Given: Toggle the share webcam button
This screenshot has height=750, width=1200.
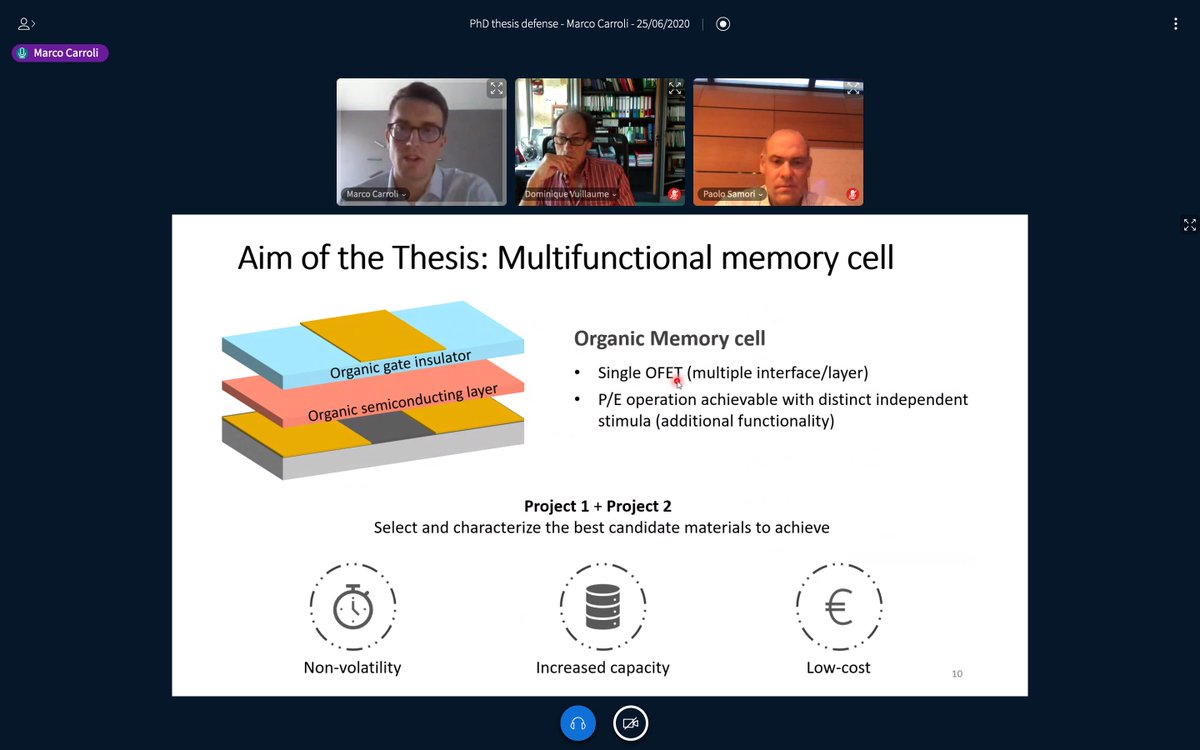Looking at the screenshot, I should pos(630,723).
